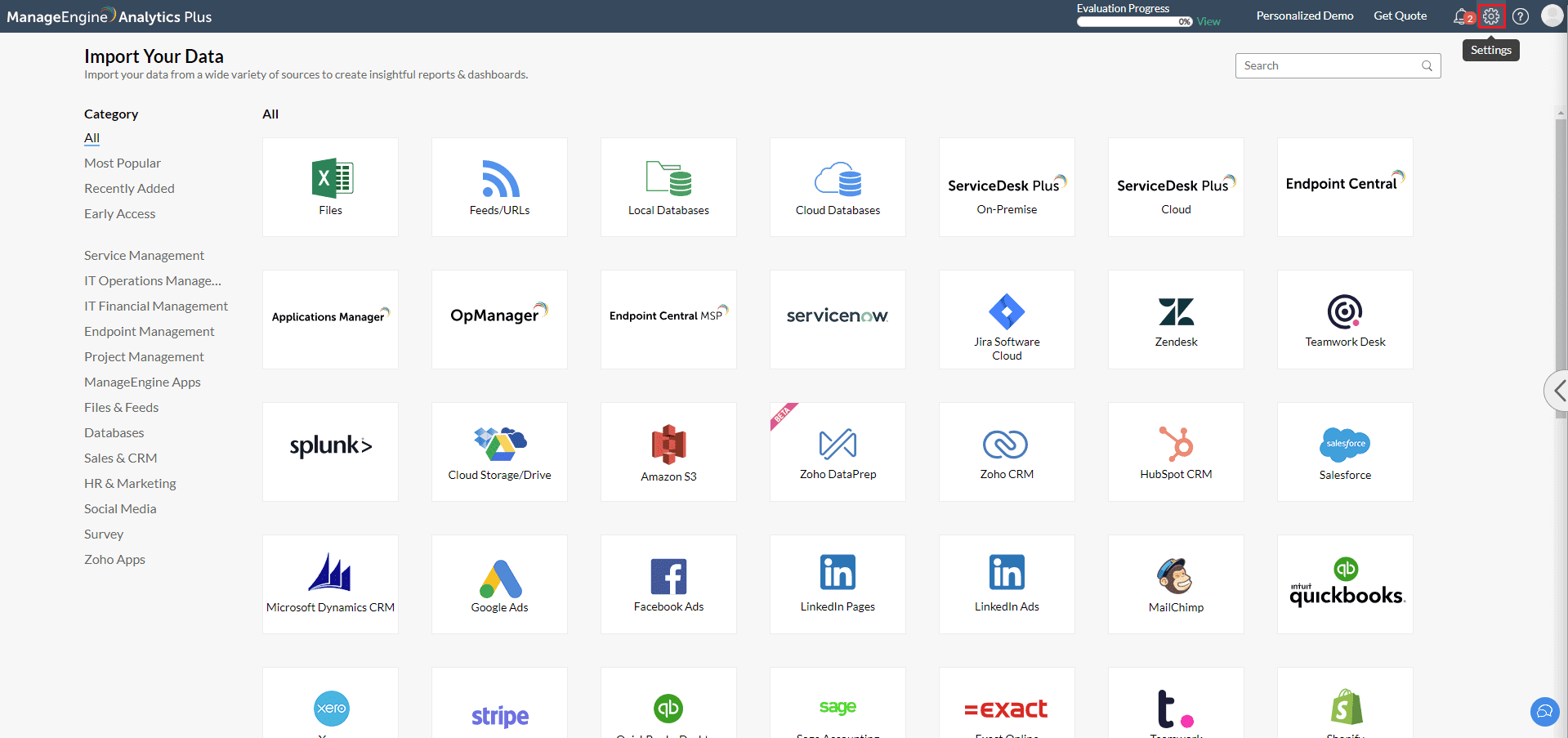The height and width of the screenshot is (738, 1568).
Task: Select ServiceDesk Plus Cloud tile
Action: click(1176, 187)
